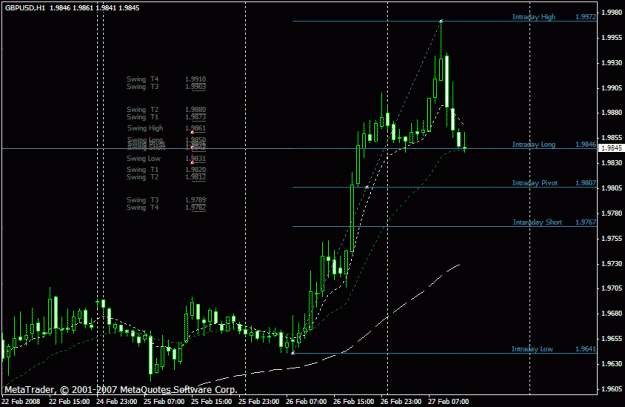Click the Swing T1 1.9820 label
Viewport: 625px width, 407px height.
click(166, 169)
